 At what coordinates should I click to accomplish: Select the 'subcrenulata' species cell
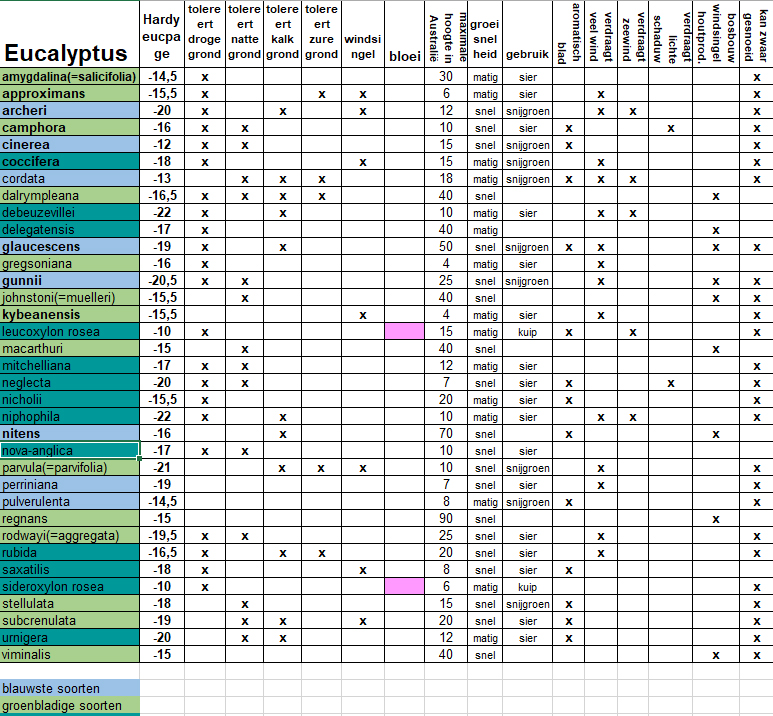pos(70,621)
